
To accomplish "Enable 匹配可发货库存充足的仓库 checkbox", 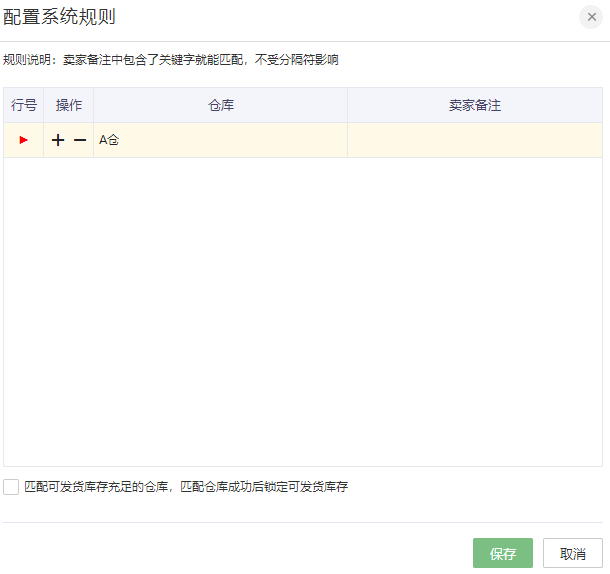I will click(x=11, y=487).
